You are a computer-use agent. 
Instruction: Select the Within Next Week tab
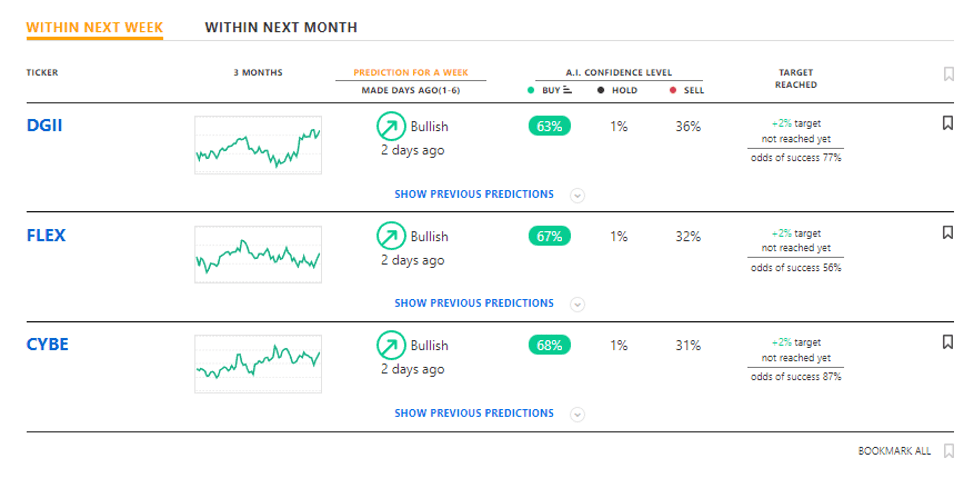coord(95,27)
